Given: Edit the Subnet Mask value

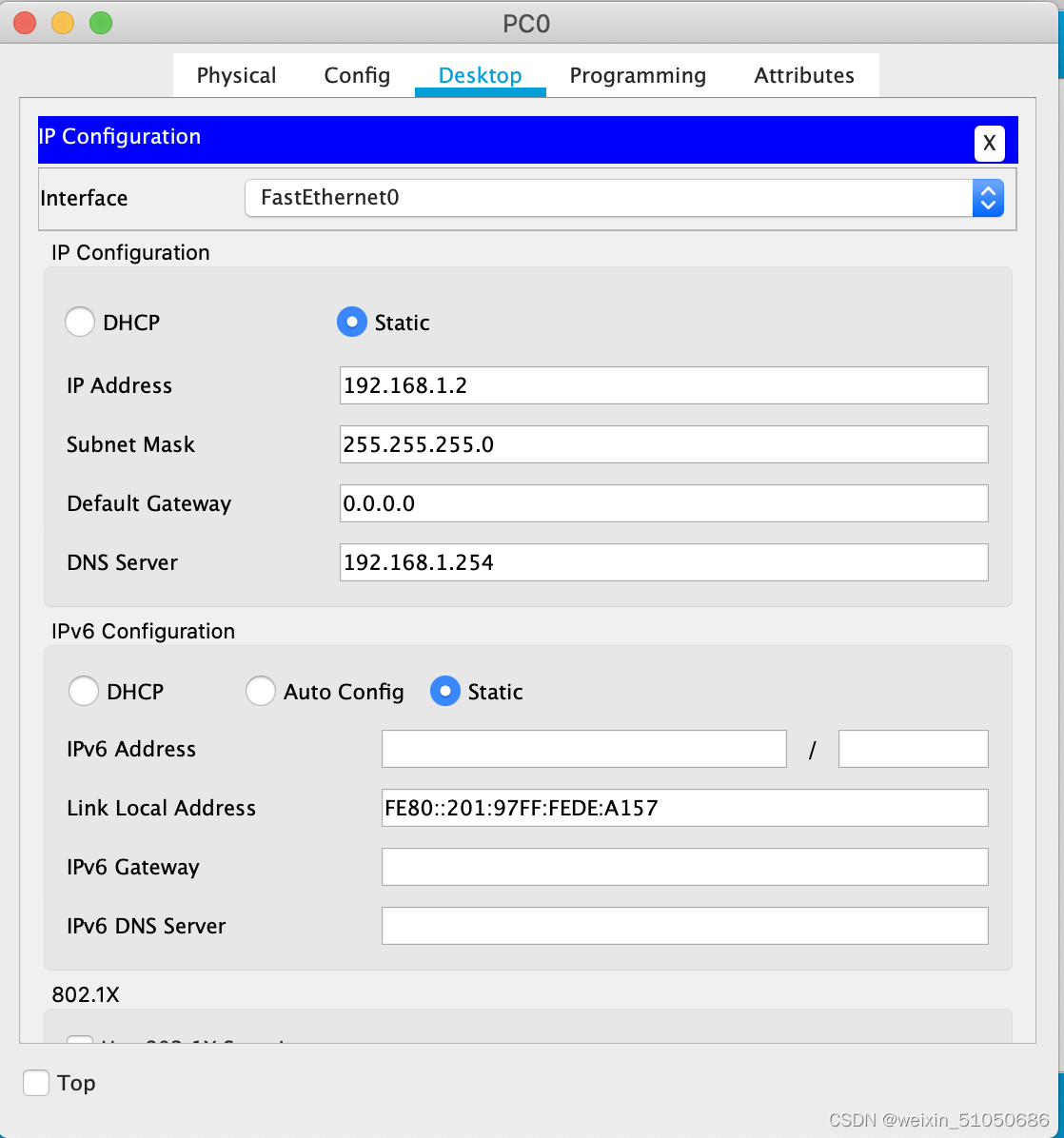Looking at the screenshot, I should pos(663,444).
